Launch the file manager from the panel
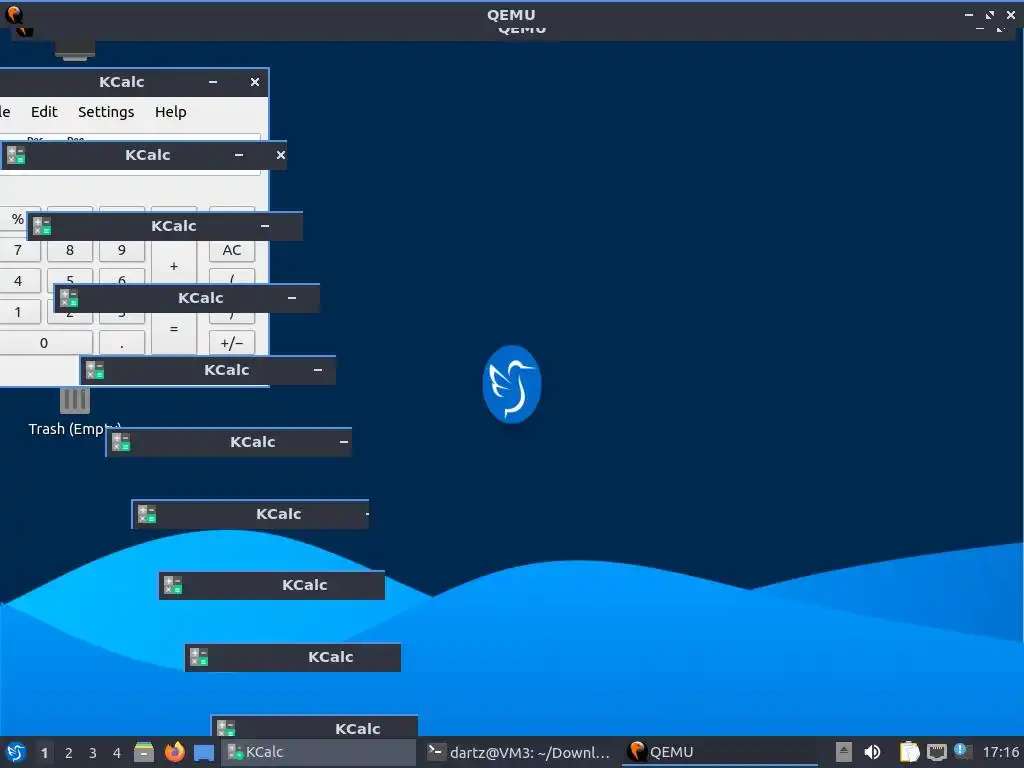Screen dimensions: 1024x768 click(144, 752)
